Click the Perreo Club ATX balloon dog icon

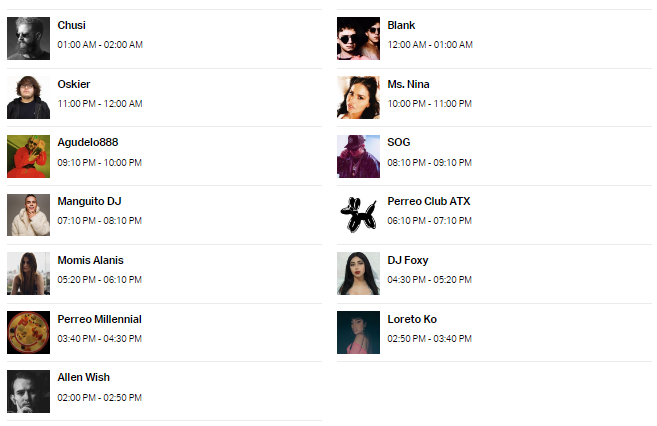click(358, 215)
